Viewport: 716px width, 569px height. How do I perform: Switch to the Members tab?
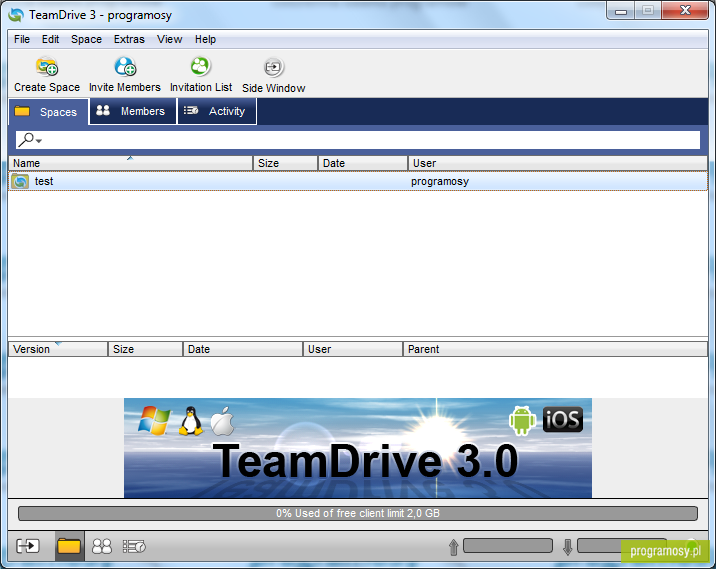click(133, 111)
